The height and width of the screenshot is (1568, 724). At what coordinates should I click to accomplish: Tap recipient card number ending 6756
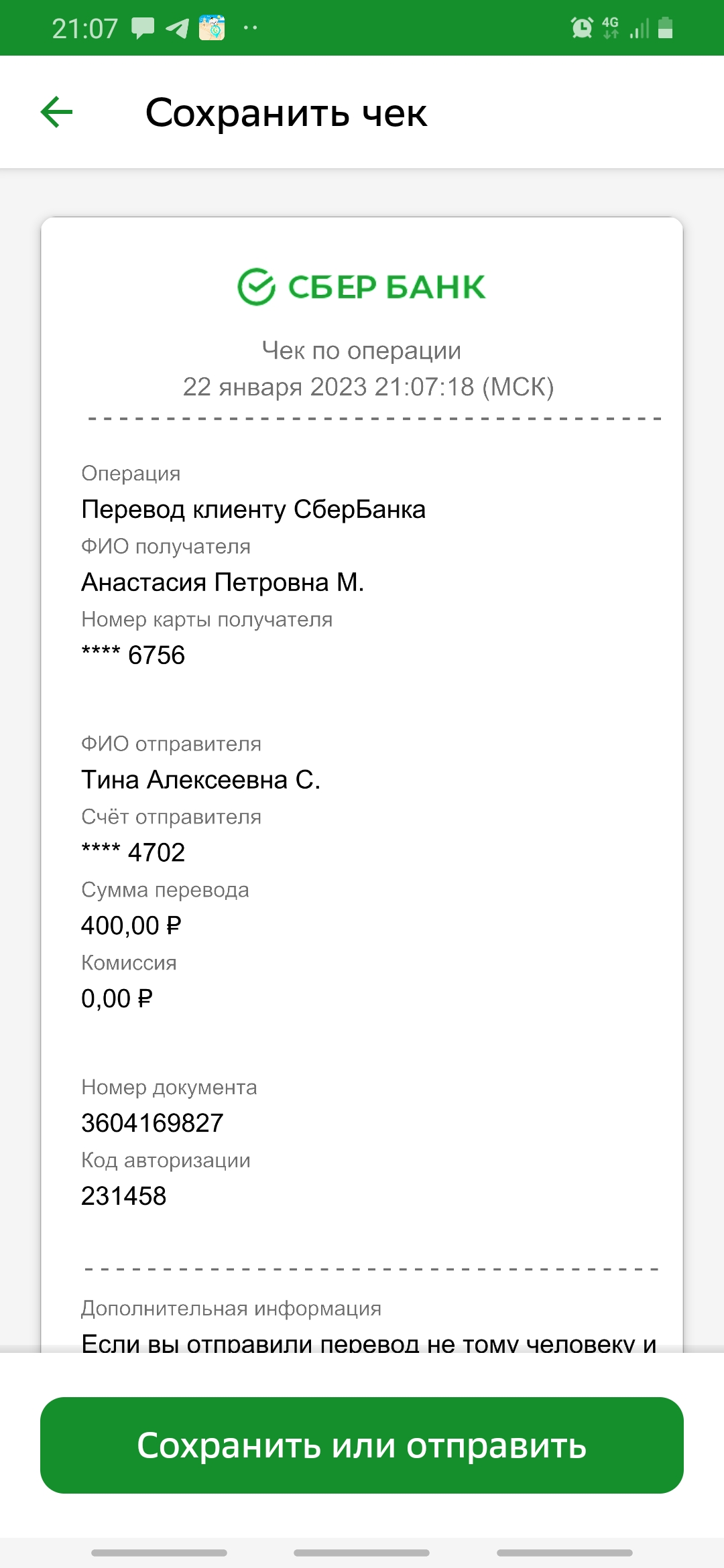coord(133,655)
